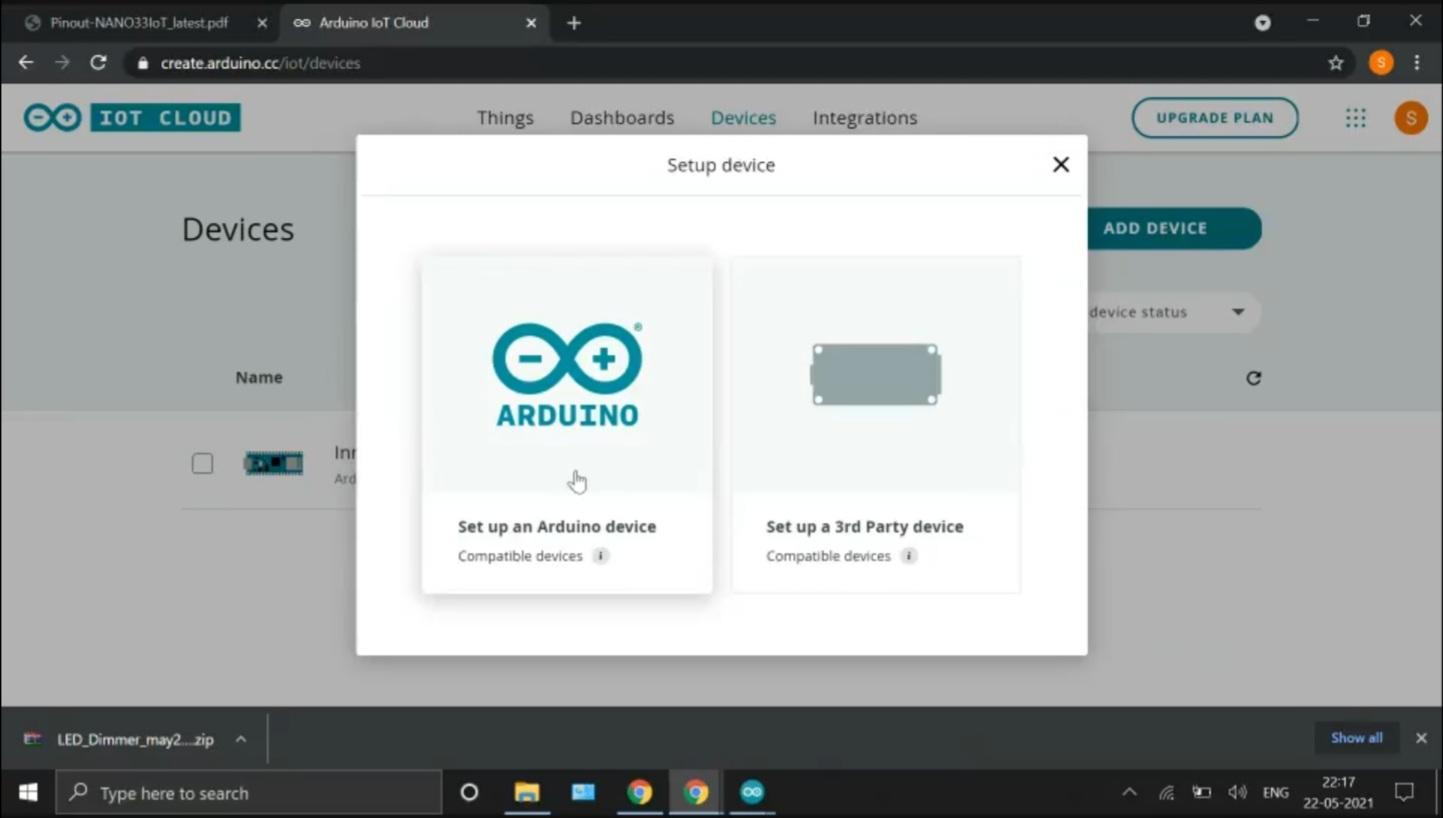1443x818 pixels.
Task: Open a new browser tab
Action: [574, 23]
